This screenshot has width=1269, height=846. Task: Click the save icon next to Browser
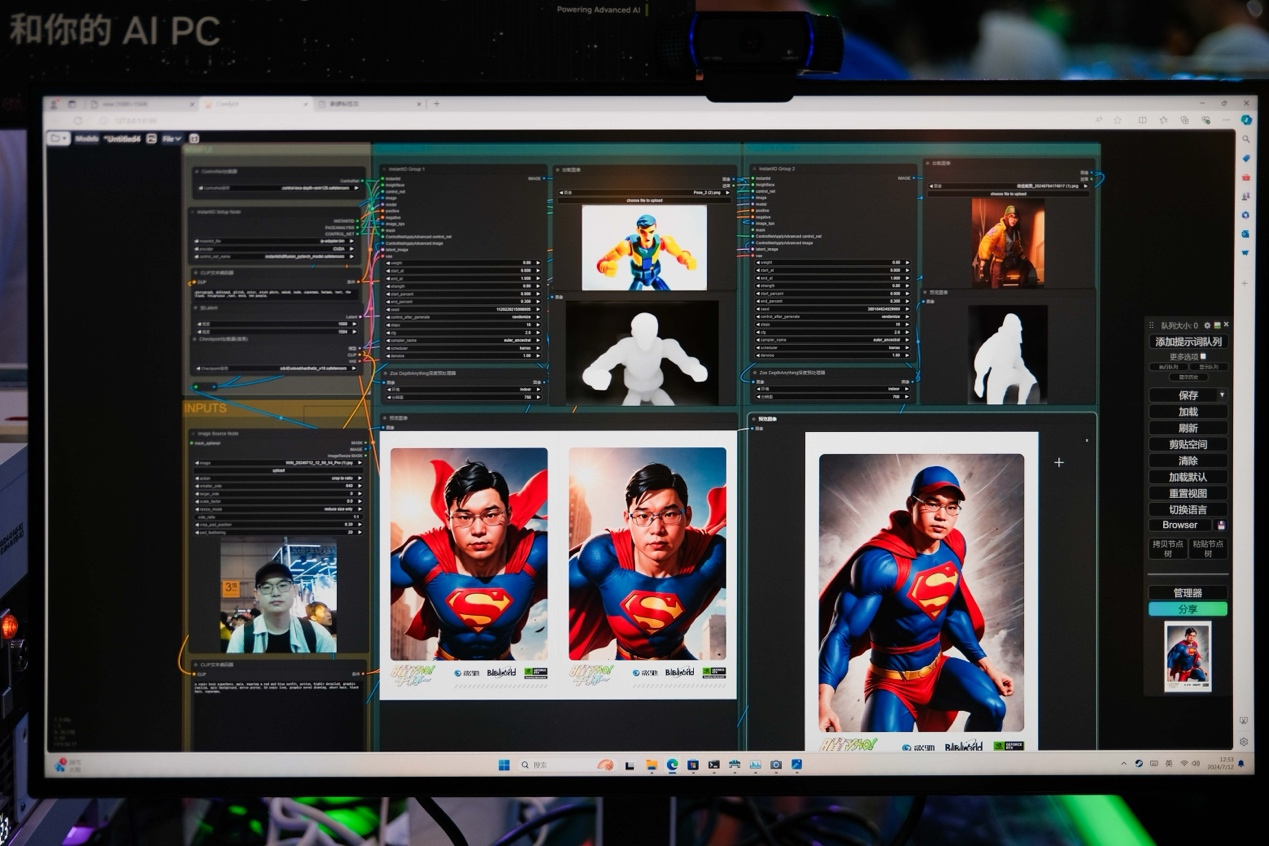pos(1221,525)
